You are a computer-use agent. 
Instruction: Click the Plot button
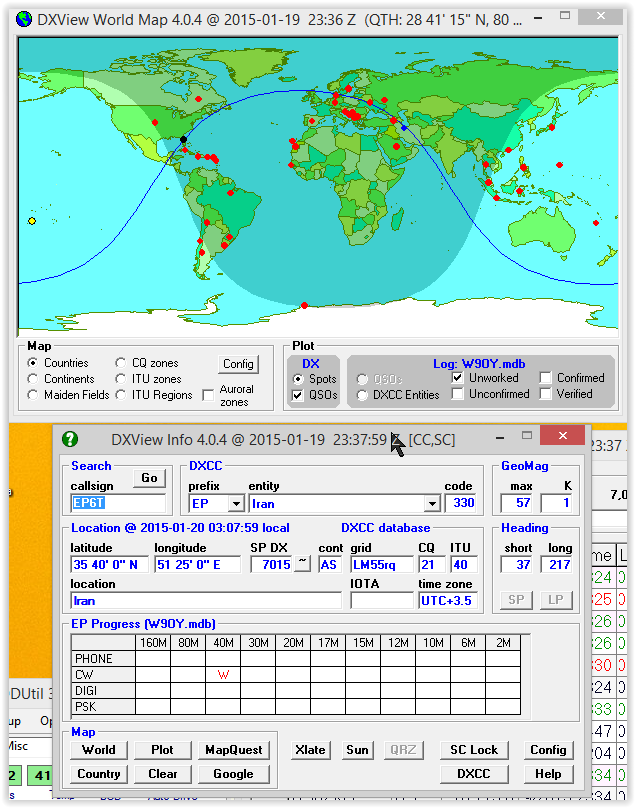[162, 750]
